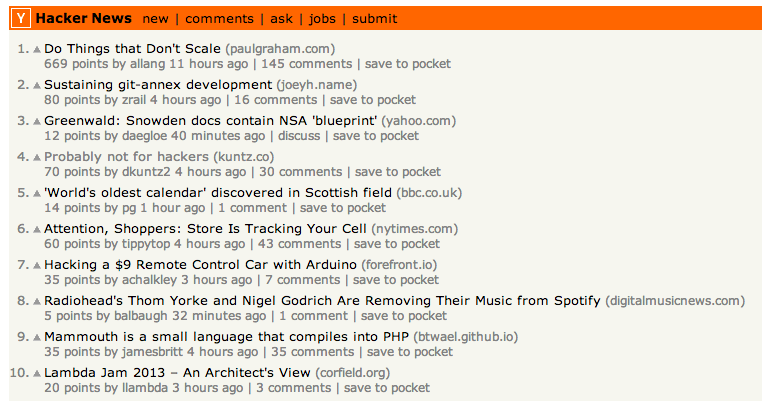762x401 pixels.
Task: View user pg's profile
Action: (129, 209)
